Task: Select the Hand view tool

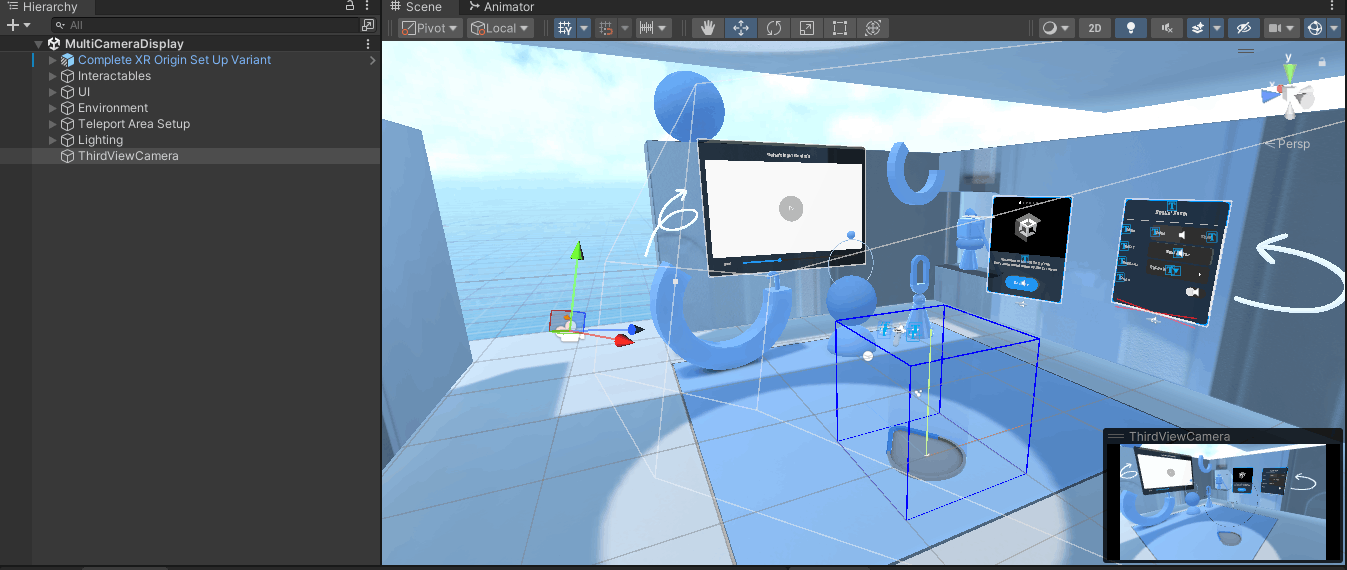Action: pos(708,28)
